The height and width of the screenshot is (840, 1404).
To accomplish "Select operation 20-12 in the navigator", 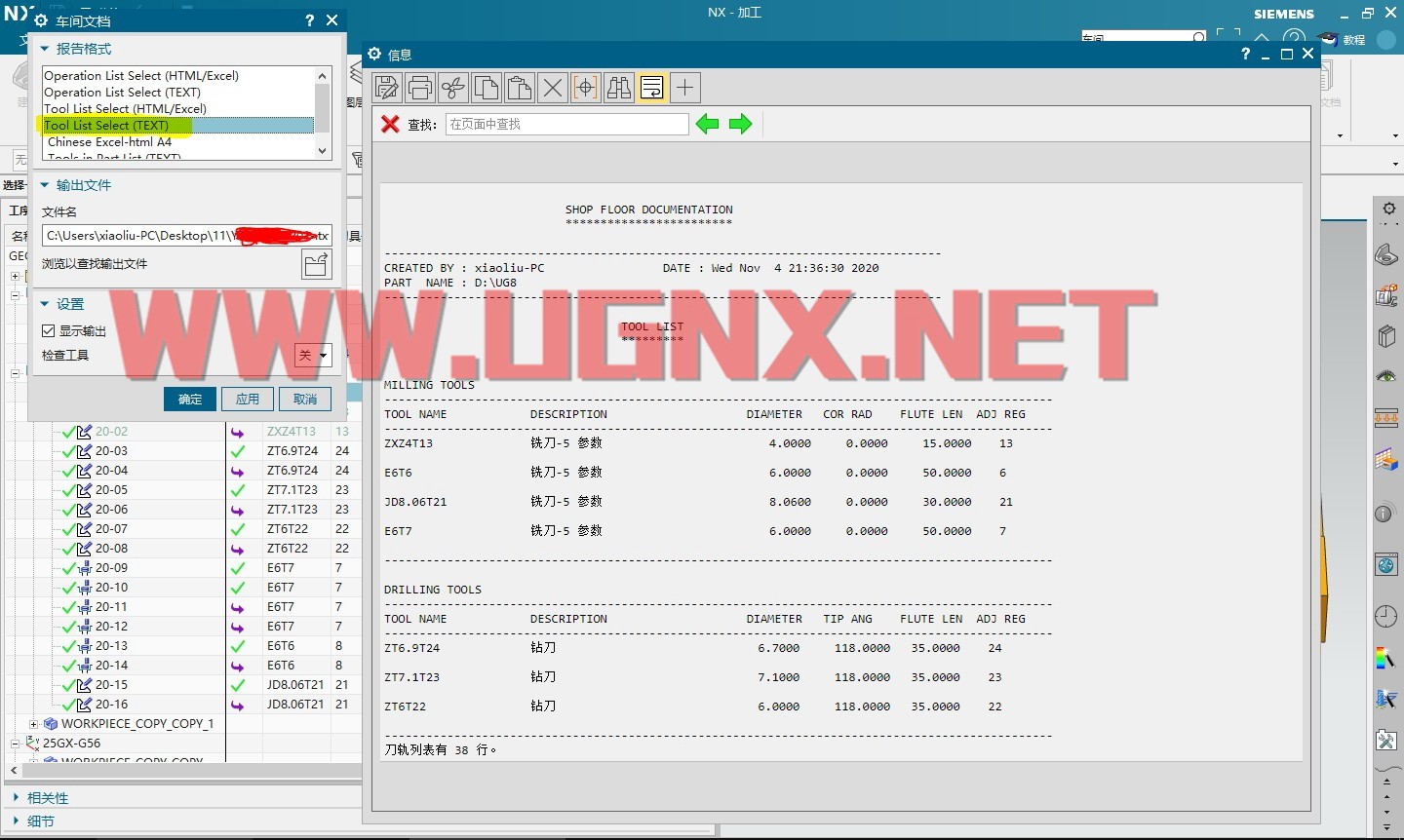I will pos(111,627).
